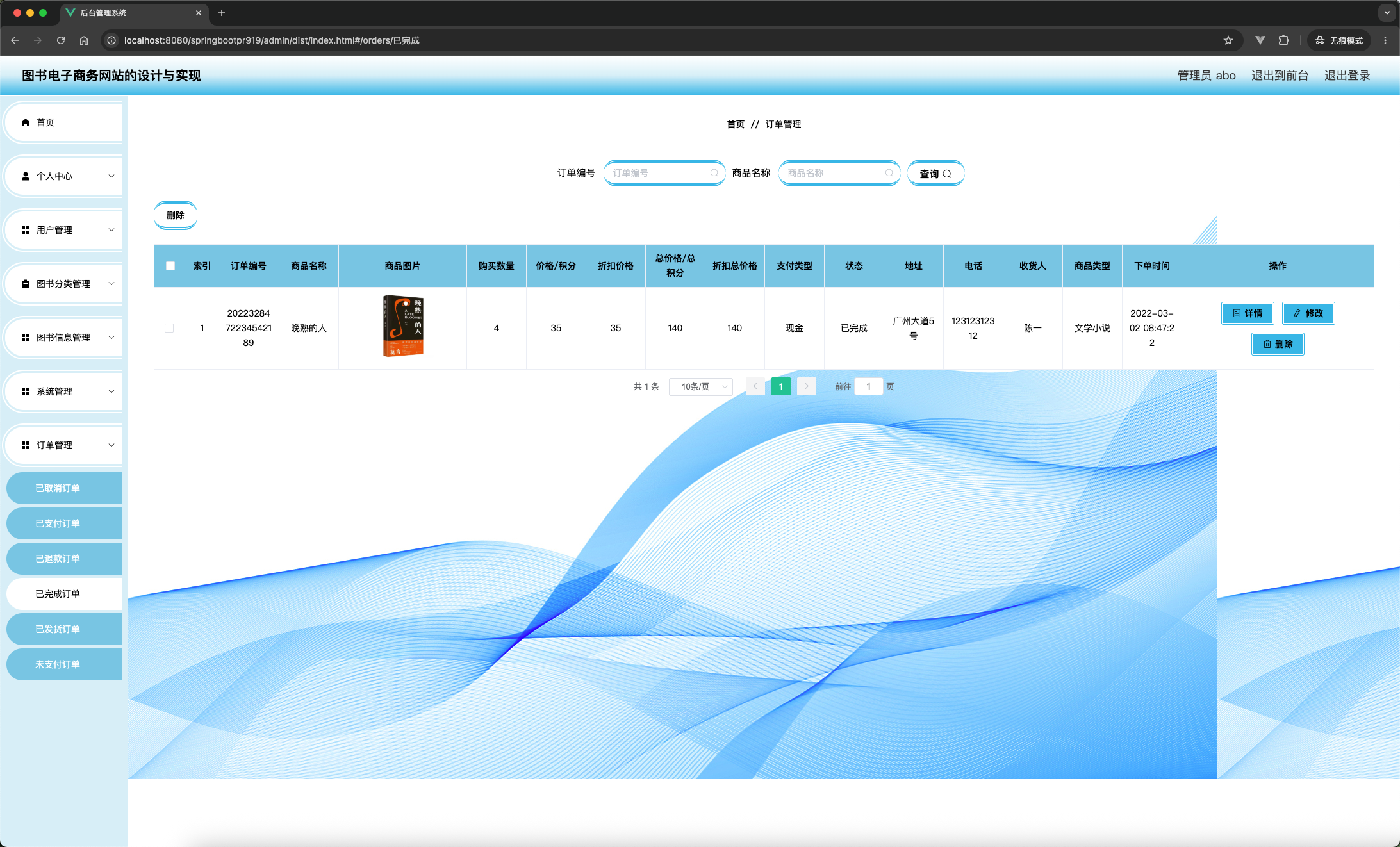
Task: View order 详情 for 晚熟的人
Action: pyautogui.click(x=1248, y=313)
